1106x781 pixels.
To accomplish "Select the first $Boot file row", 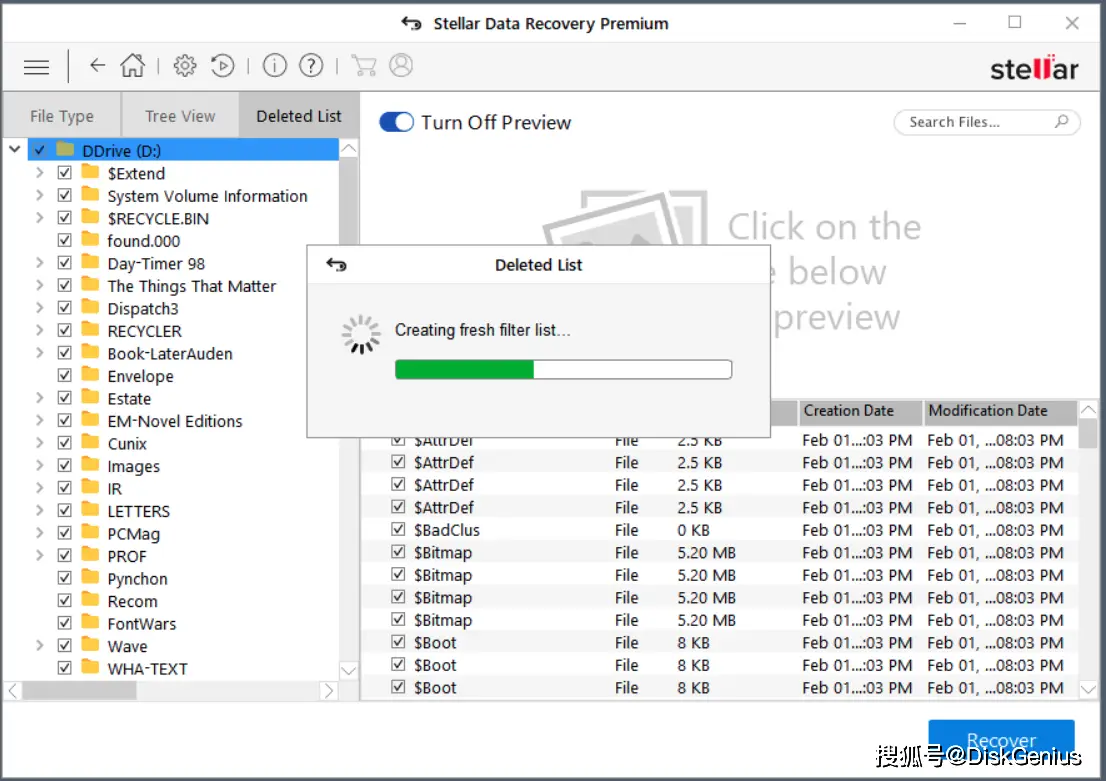I will tap(719, 643).
